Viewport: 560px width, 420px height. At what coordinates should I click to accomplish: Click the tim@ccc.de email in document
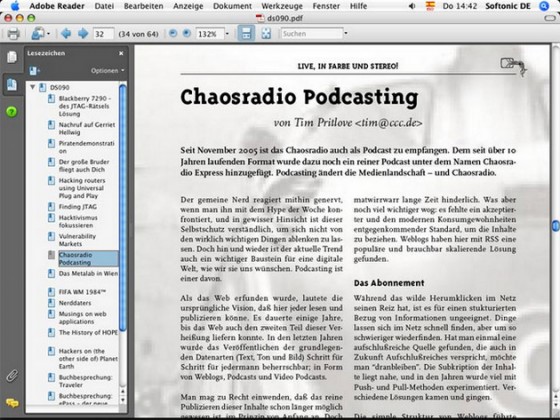tap(389, 123)
